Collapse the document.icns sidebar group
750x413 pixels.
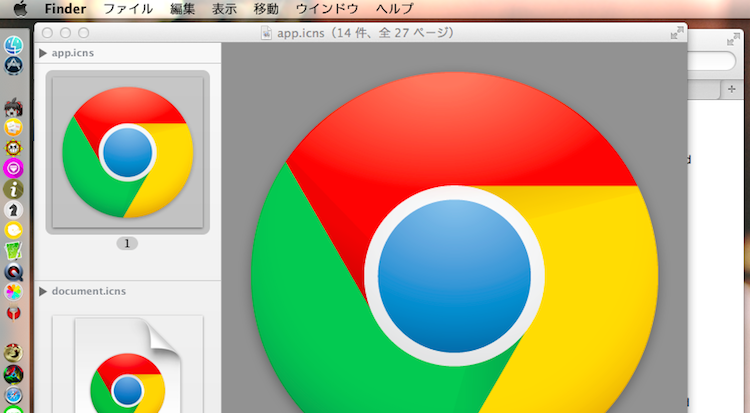coord(43,291)
